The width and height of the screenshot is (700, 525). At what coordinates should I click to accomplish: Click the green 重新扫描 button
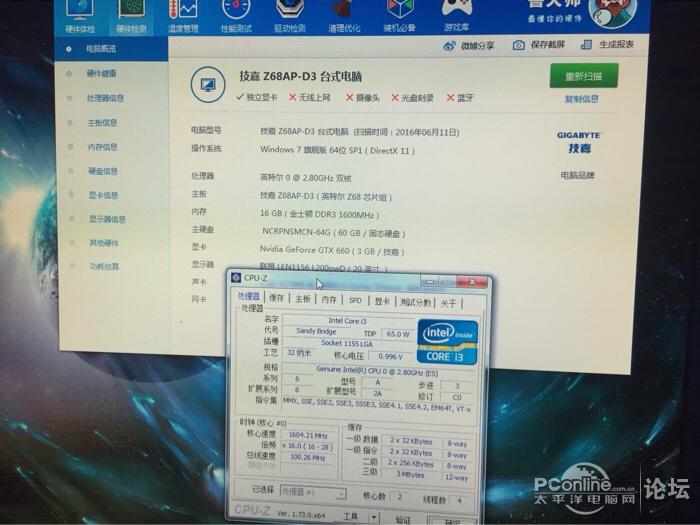pyautogui.click(x=584, y=76)
